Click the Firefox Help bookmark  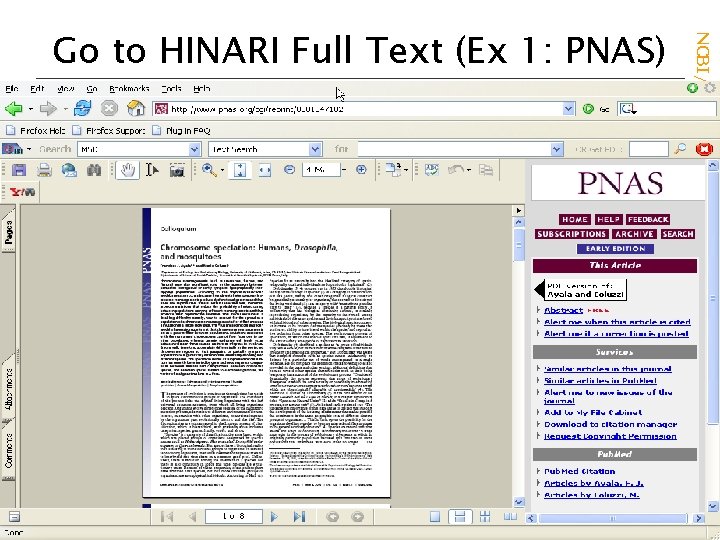click(x=36, y=131)
